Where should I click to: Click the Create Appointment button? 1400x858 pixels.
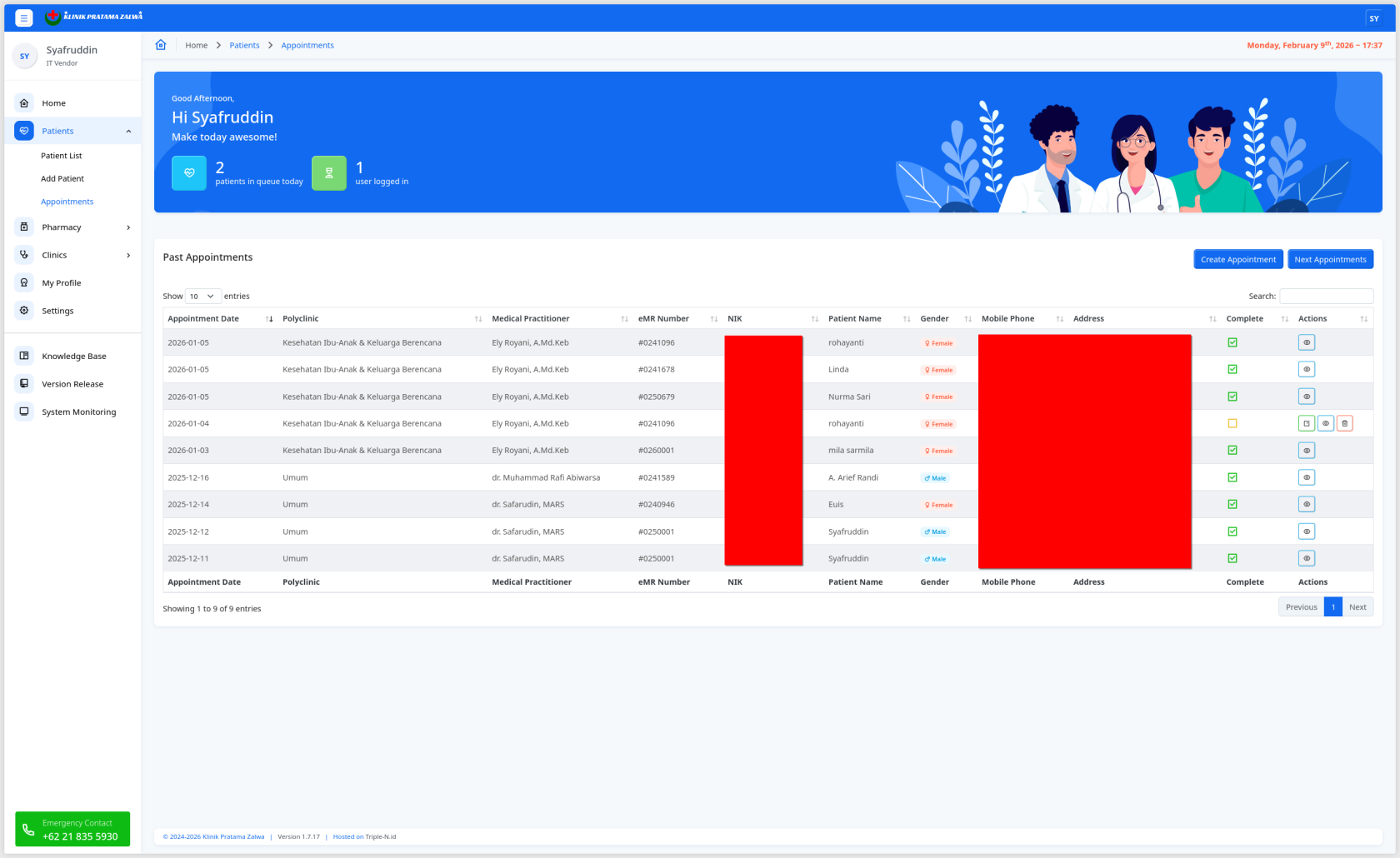coord(1237,259)
